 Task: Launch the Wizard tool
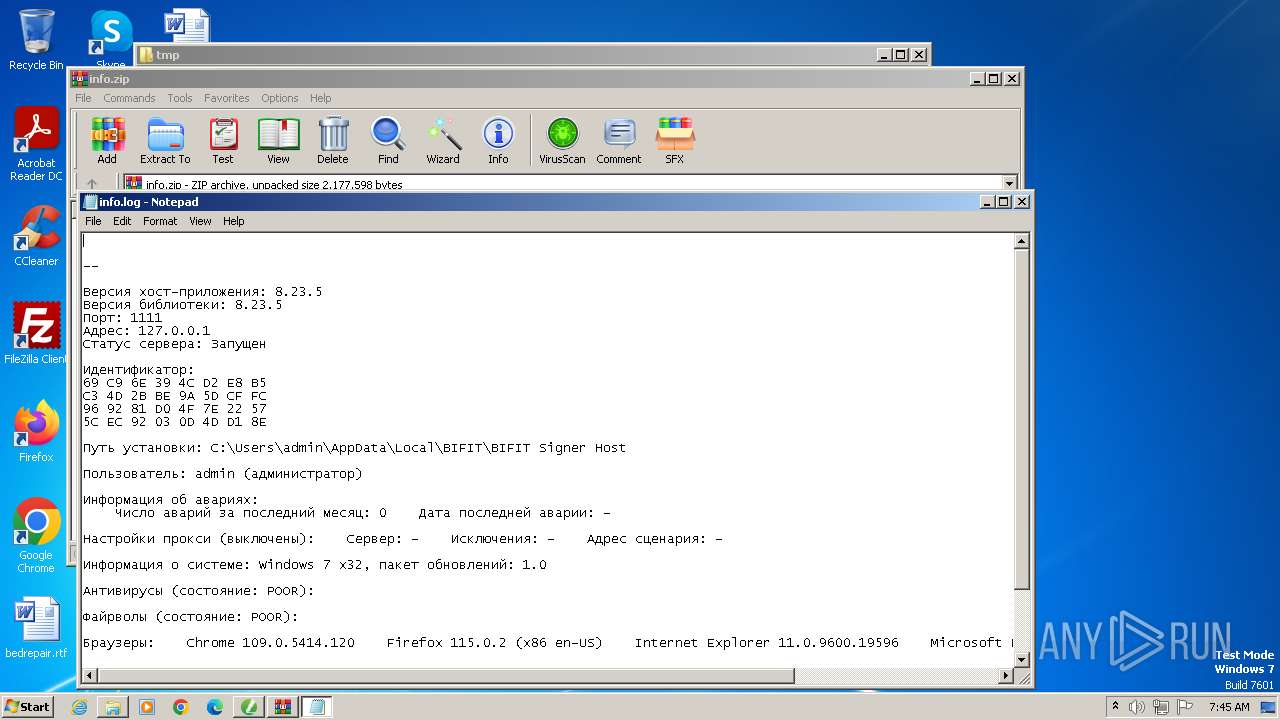443,141
